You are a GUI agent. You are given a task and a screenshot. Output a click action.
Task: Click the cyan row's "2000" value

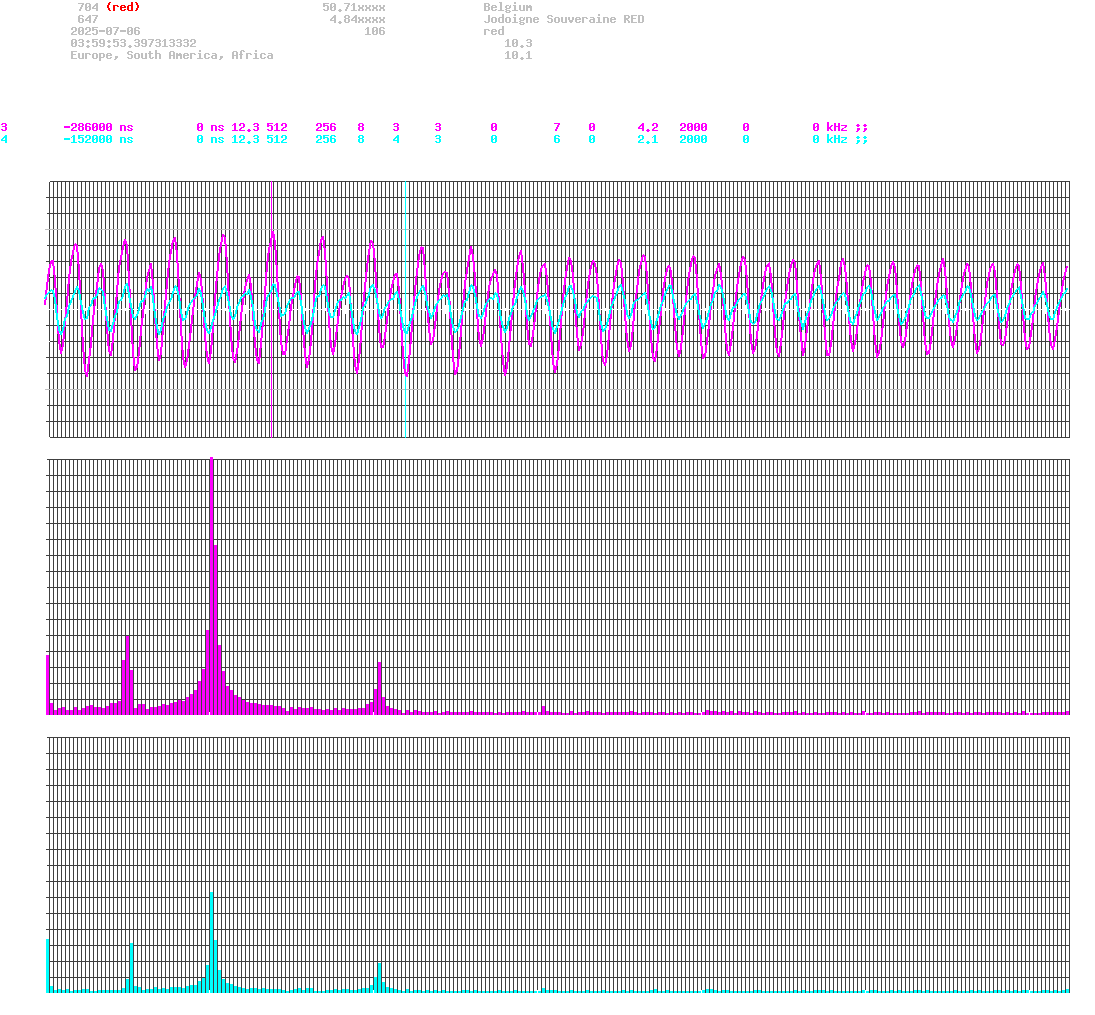click(693, 139)
